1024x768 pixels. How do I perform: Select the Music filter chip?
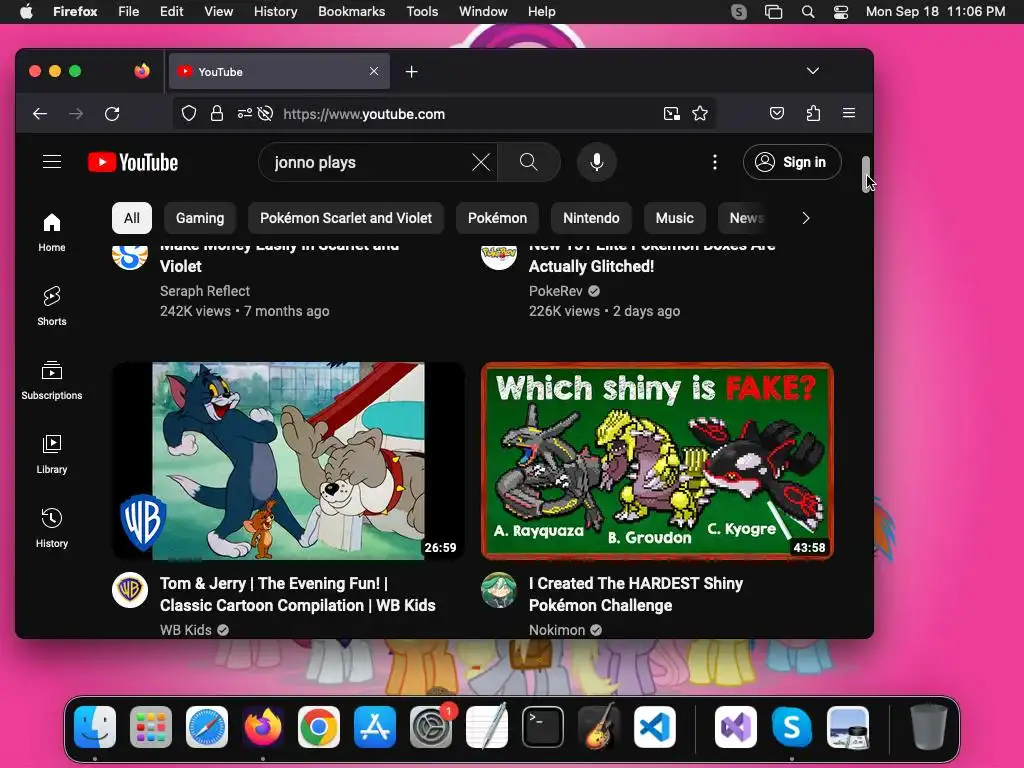pyautogui.click(x=675, y=218)
